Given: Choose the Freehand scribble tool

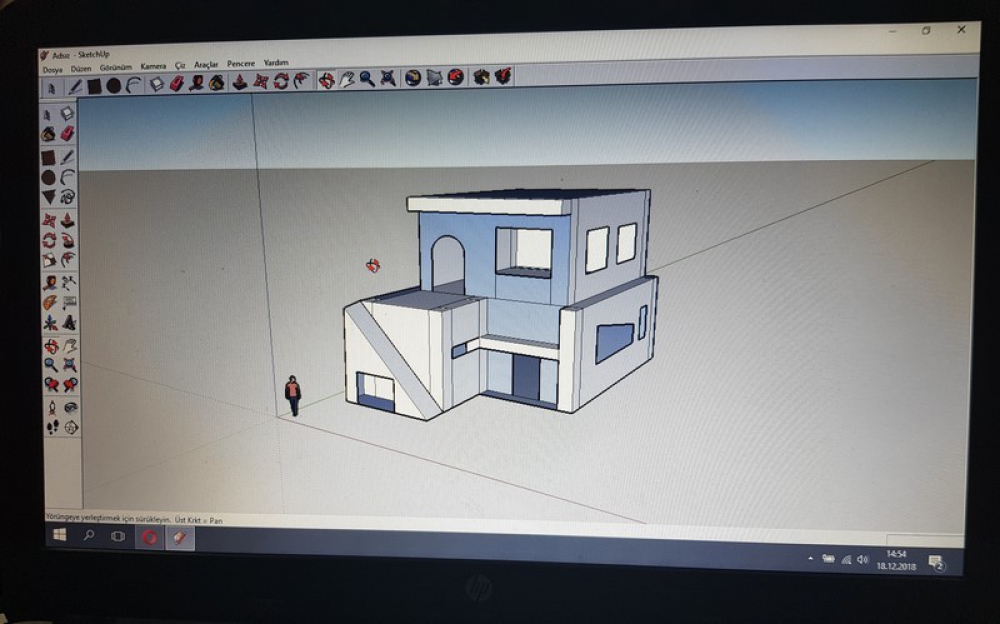Looking at the screenshot, I should pos(68,197).
